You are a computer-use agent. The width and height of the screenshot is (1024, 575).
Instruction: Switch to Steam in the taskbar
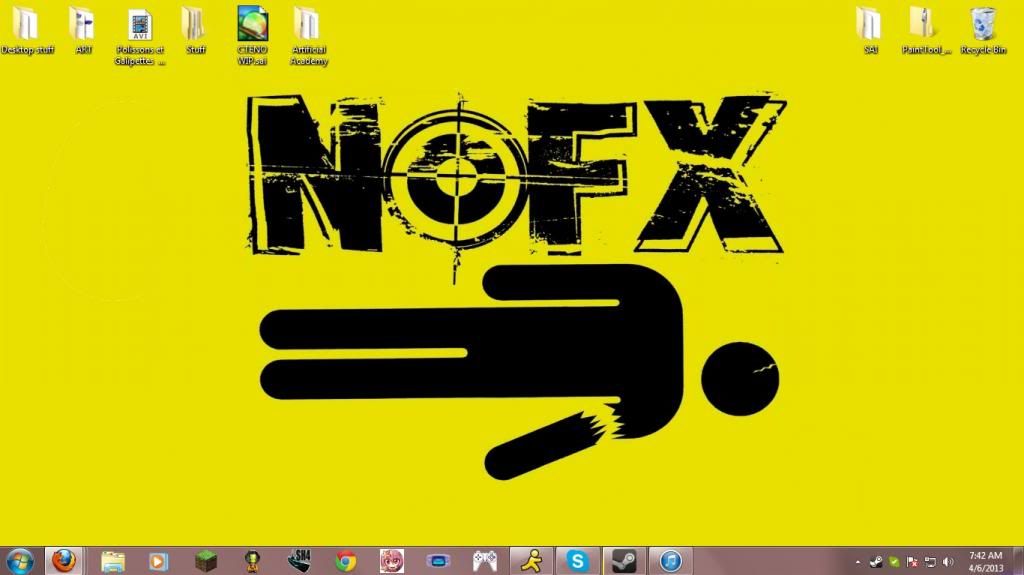[624, 561]
